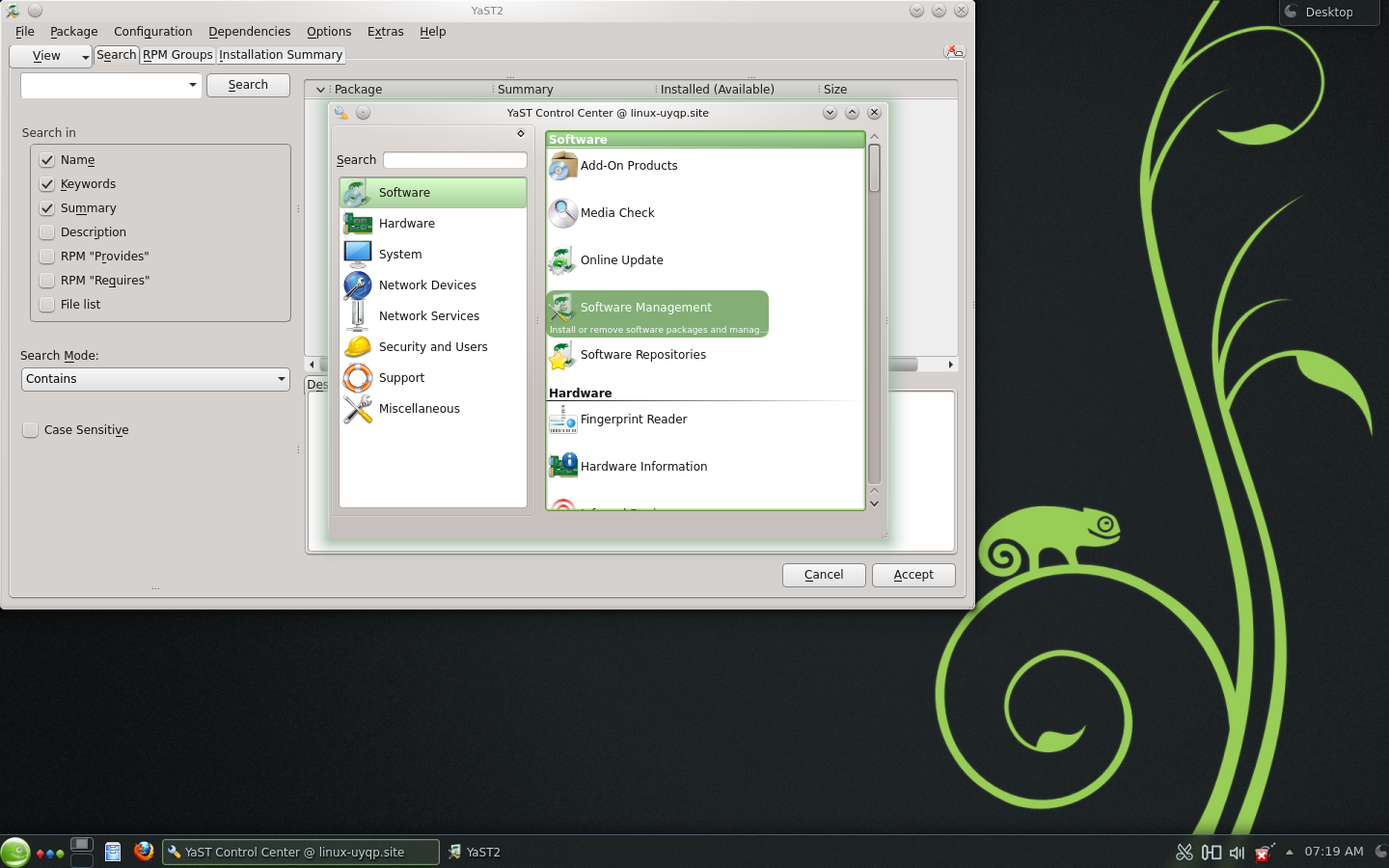Open the Configuration menu

coord(153,32)
